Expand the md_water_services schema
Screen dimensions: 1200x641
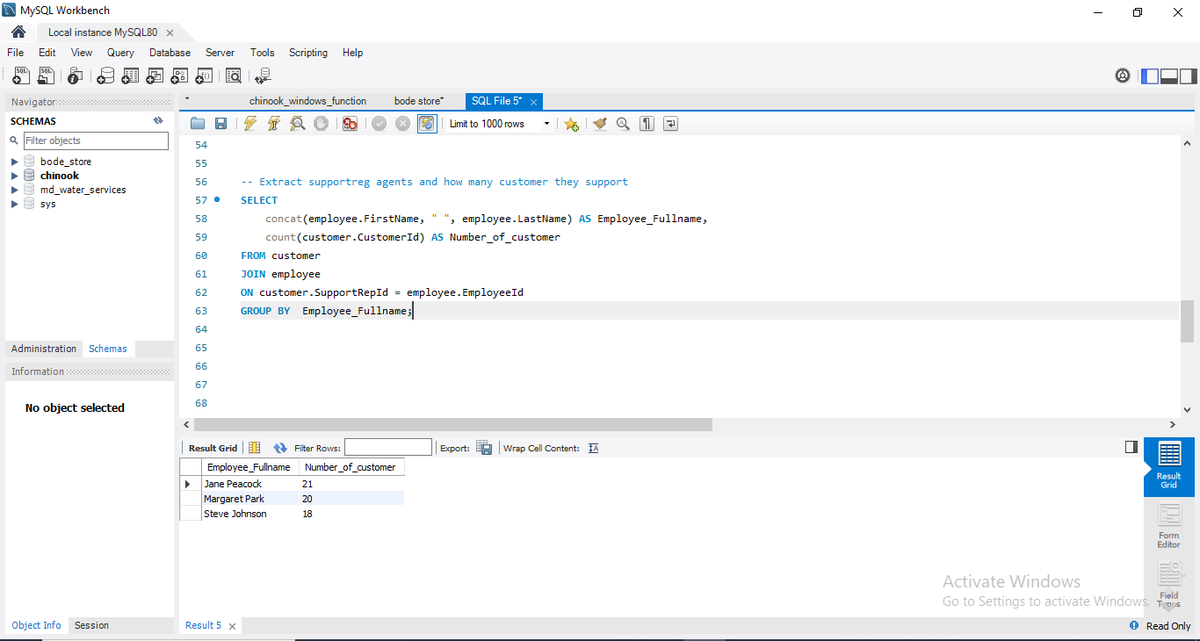(x=14, y=190)
